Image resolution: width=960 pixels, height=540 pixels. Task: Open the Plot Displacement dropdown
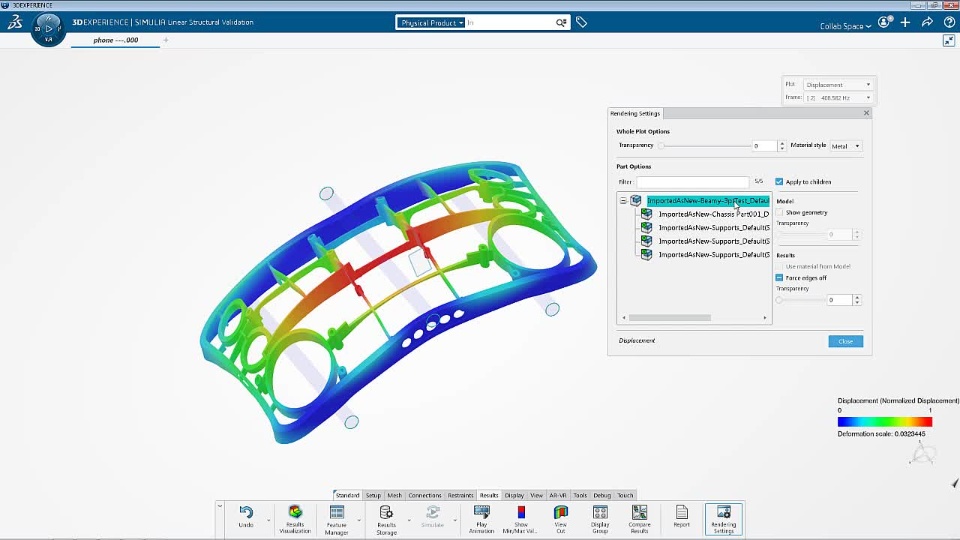coord(838,84)
